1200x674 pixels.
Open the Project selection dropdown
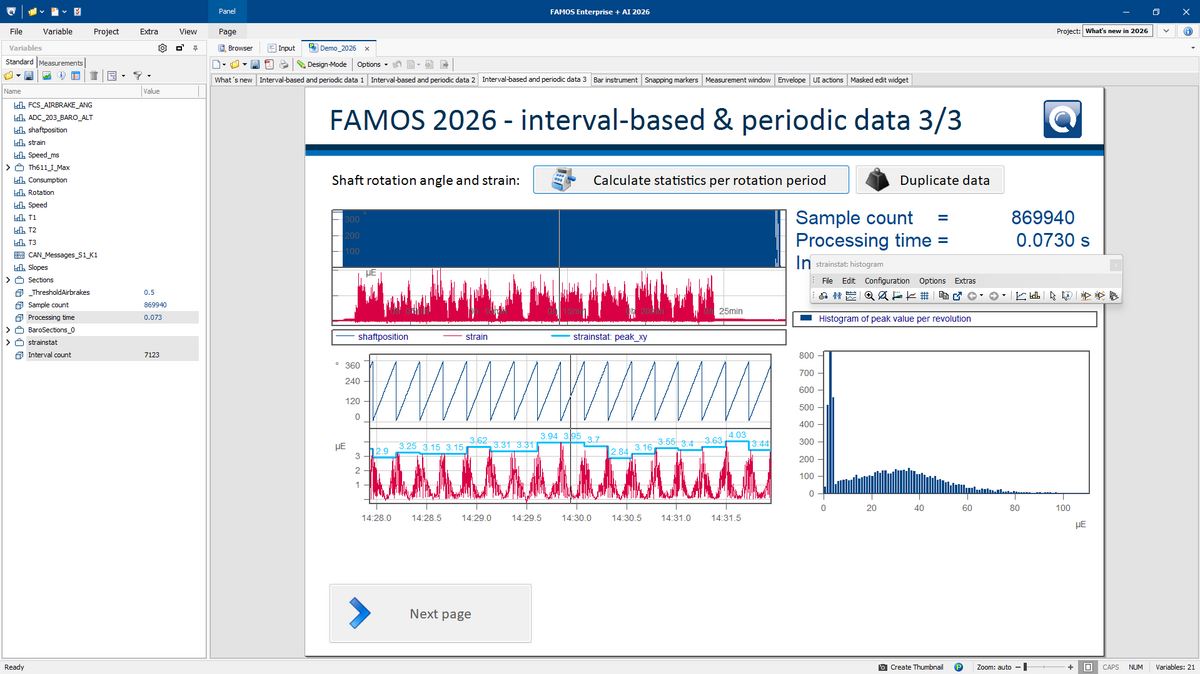(1167, 31)
